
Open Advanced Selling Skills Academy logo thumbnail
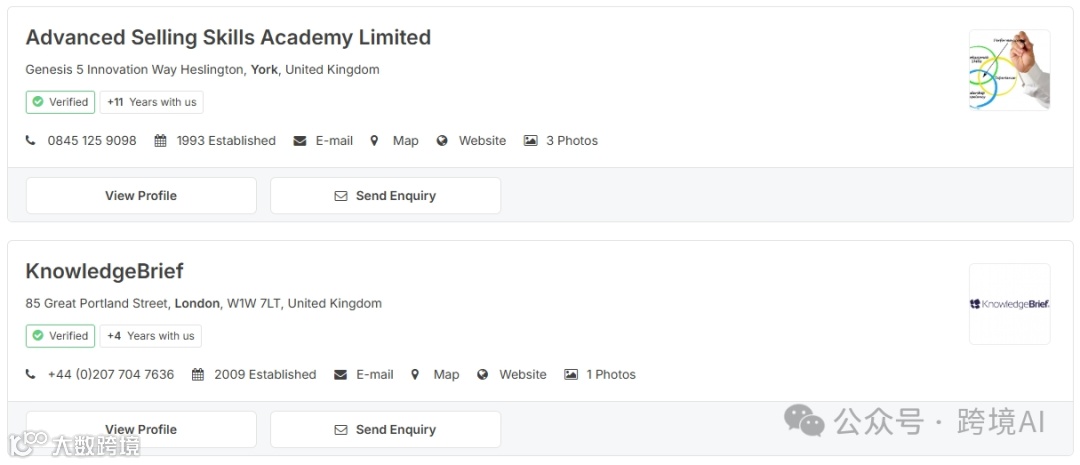[x=1009, y=70]
